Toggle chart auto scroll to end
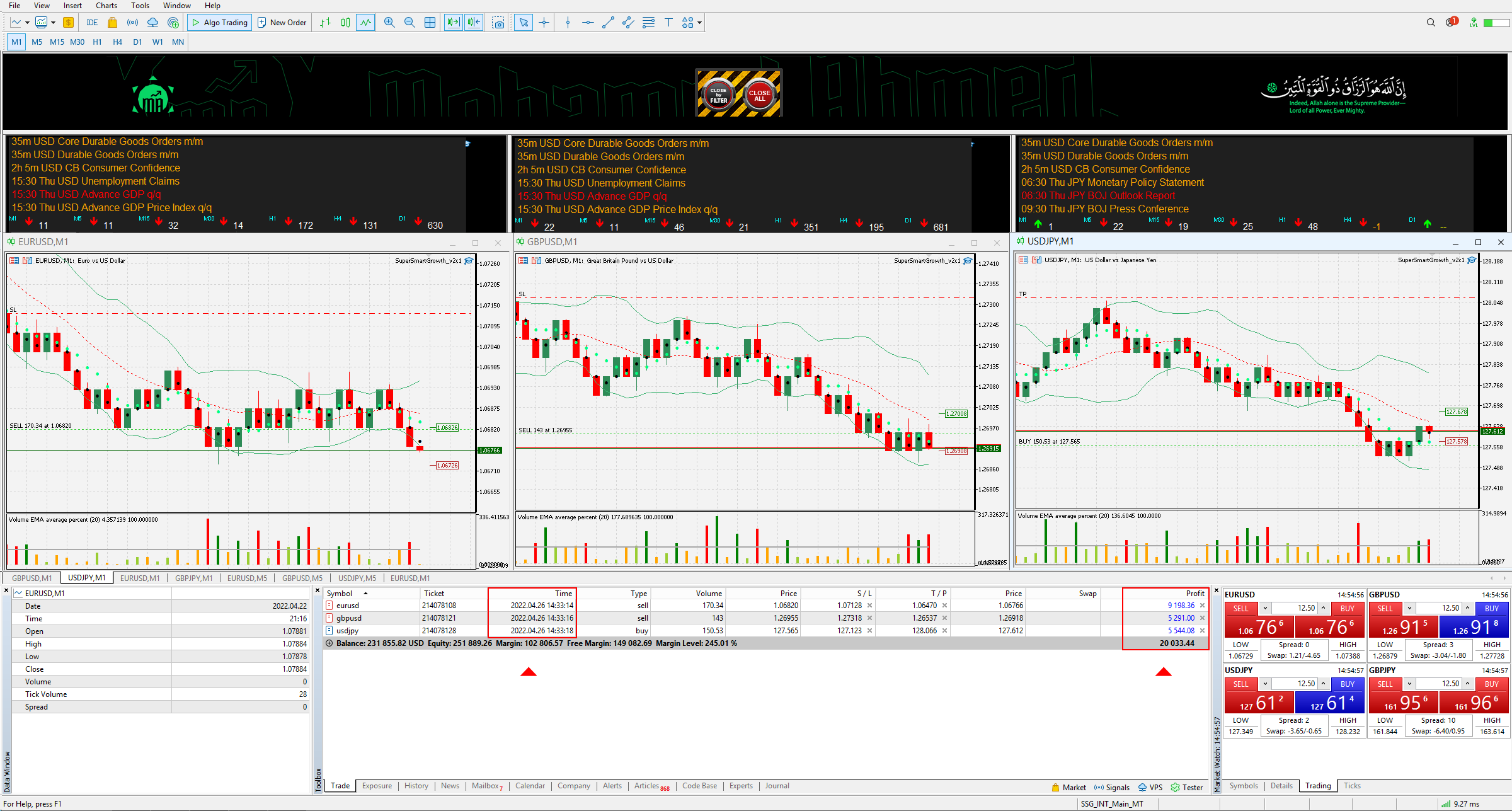Viewport: 1512px width, 811px height. coord(453,23)
